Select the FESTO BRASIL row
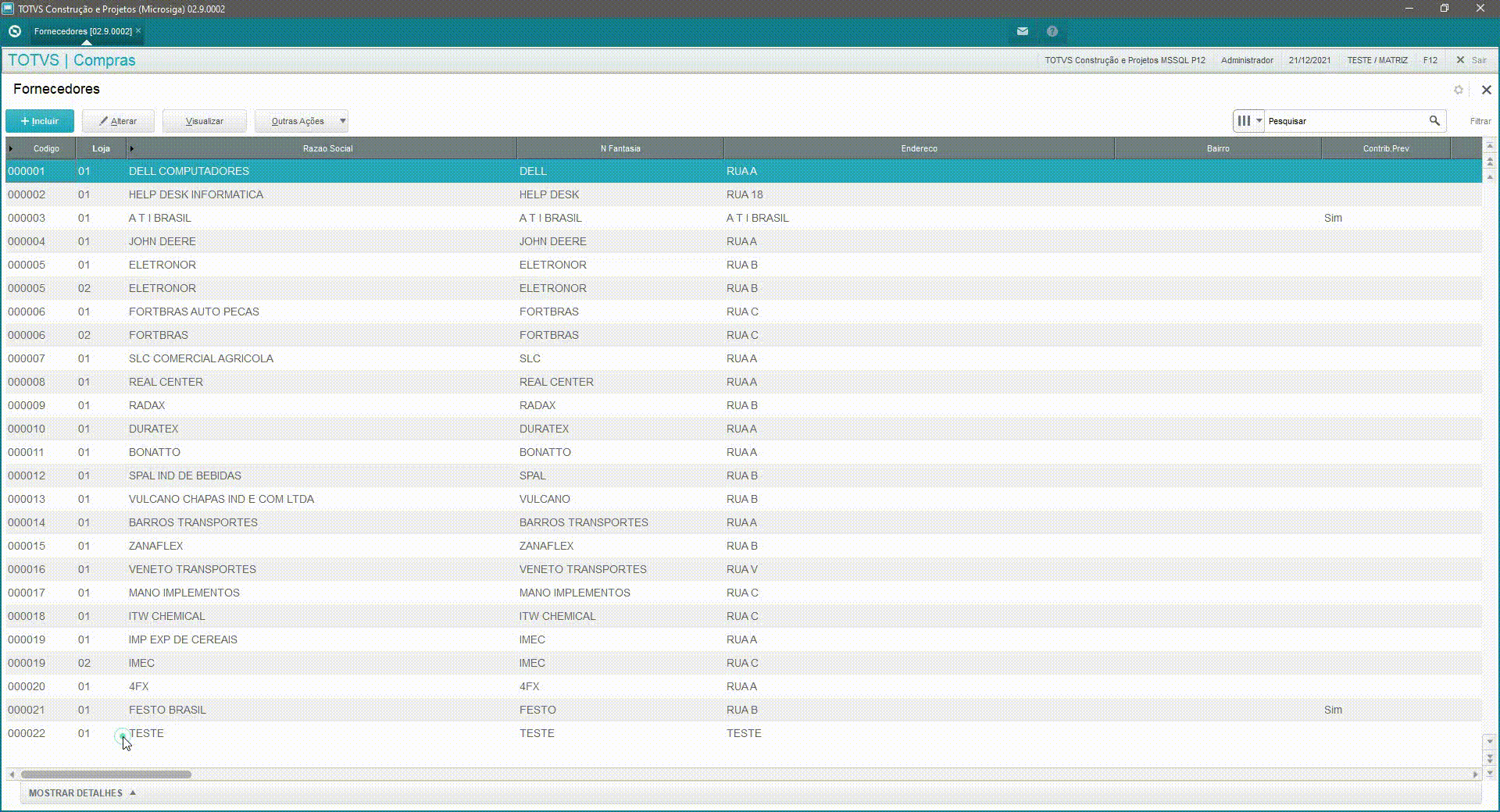The height and width of the screenshot is (812, 1500). click(744, 710)
